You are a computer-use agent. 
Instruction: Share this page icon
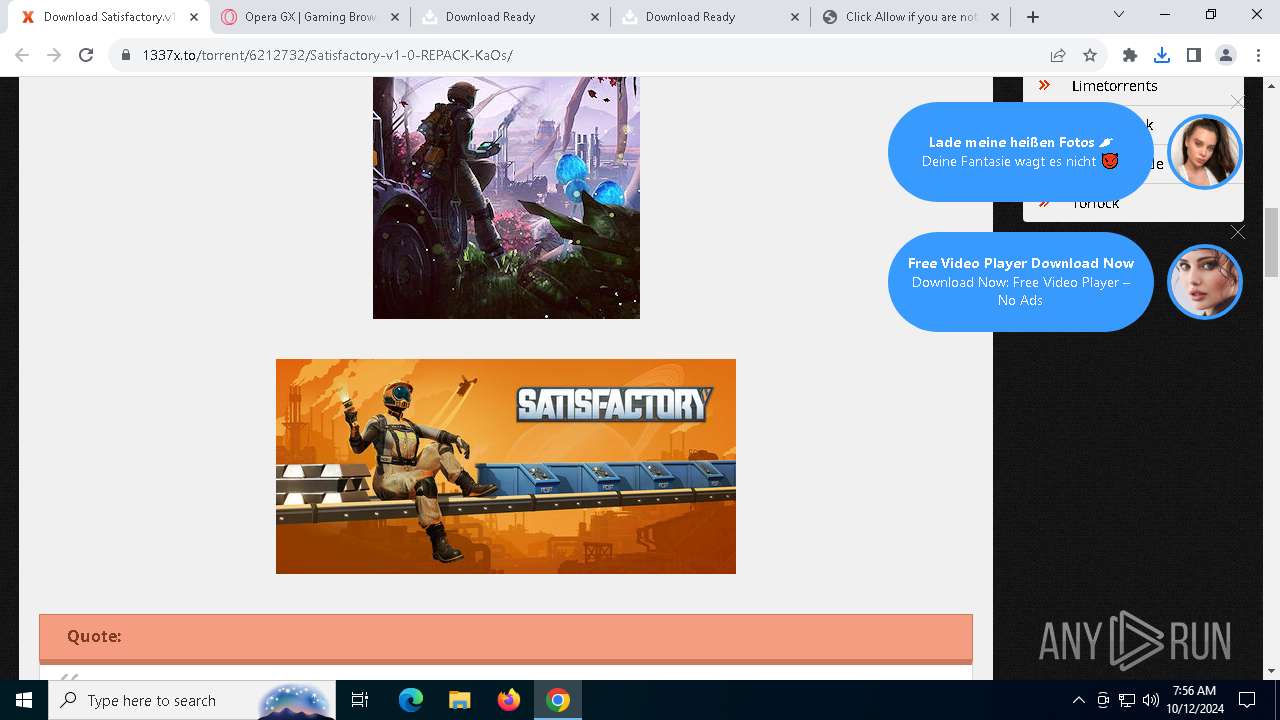[x=1058, y=55]
